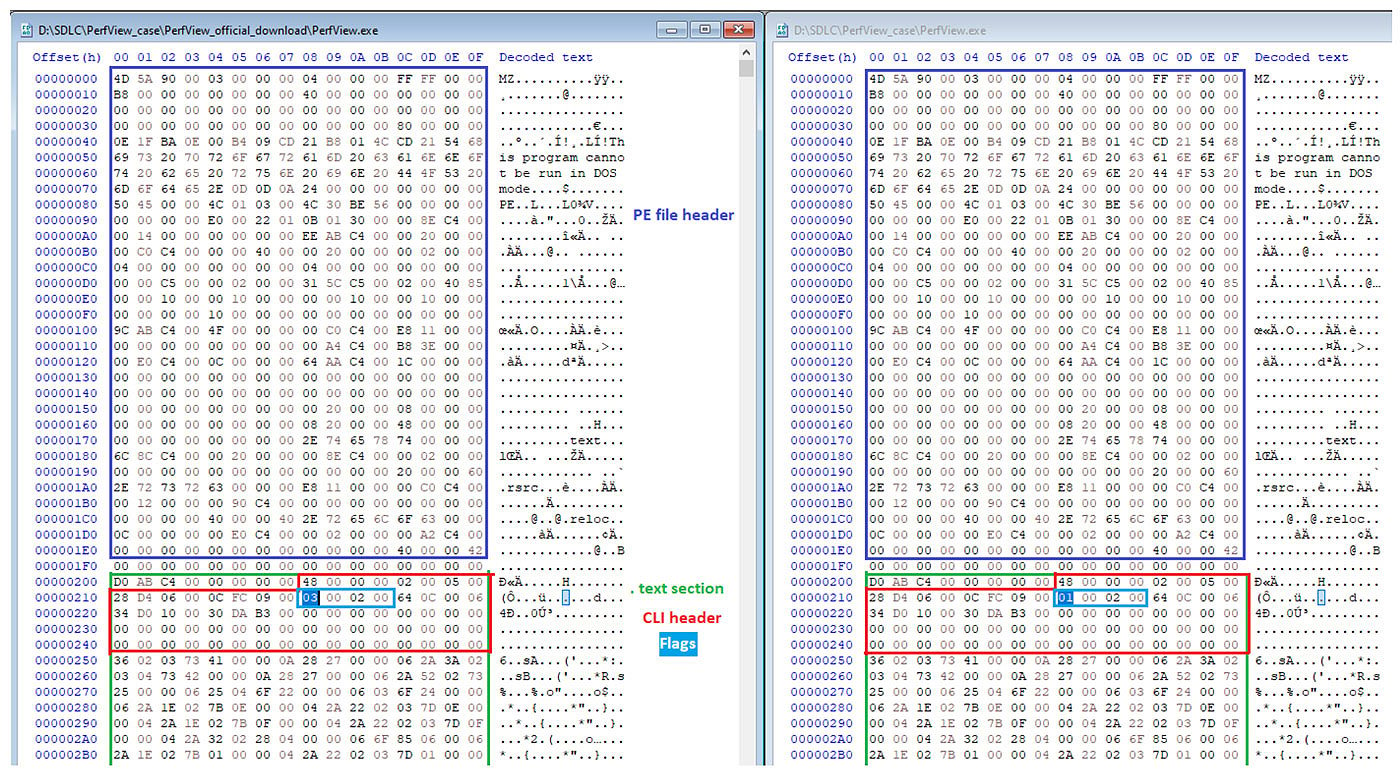Click offset 00000040 in the right window
1400x774 pixels.
[822, 142]
